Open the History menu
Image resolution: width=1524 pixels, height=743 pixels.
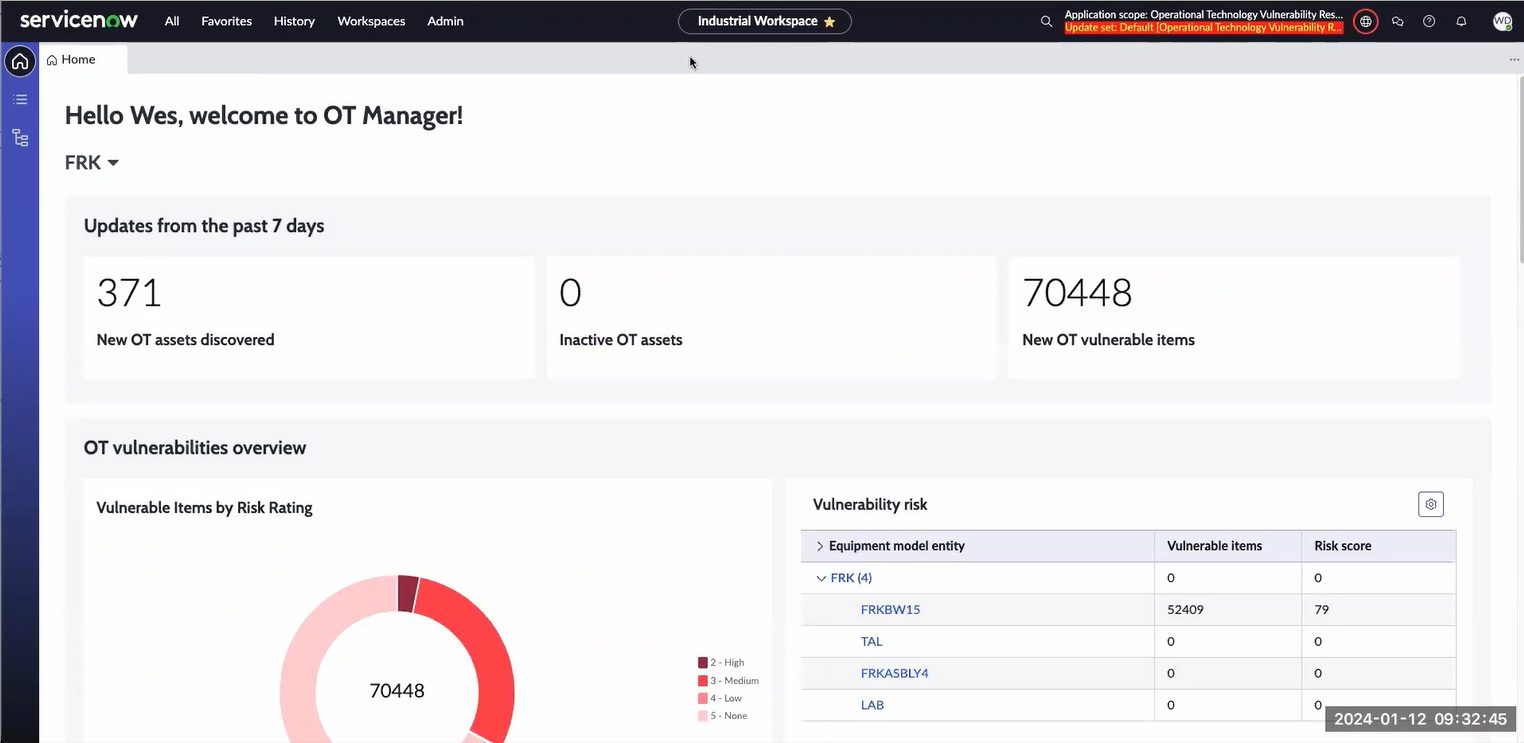click(x=294, y=21)
